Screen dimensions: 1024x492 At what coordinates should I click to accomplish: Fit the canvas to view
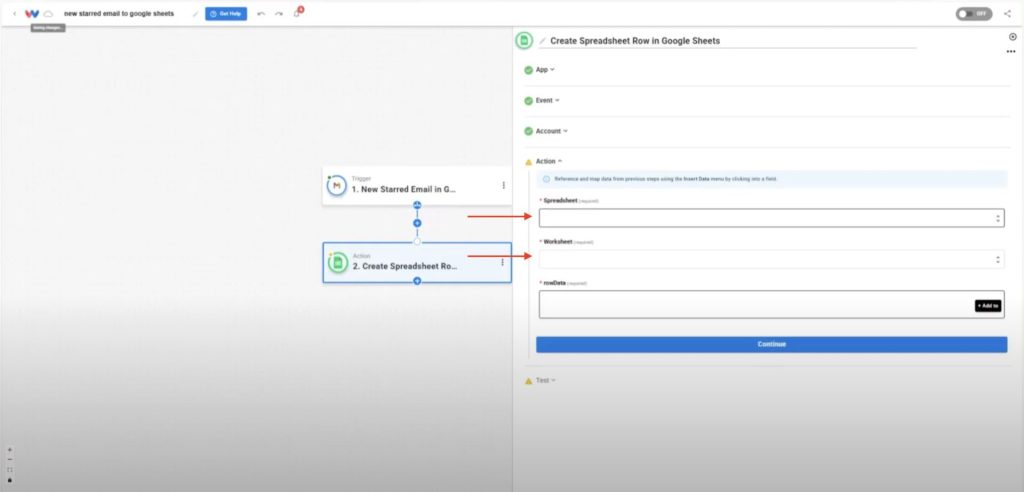10,470
